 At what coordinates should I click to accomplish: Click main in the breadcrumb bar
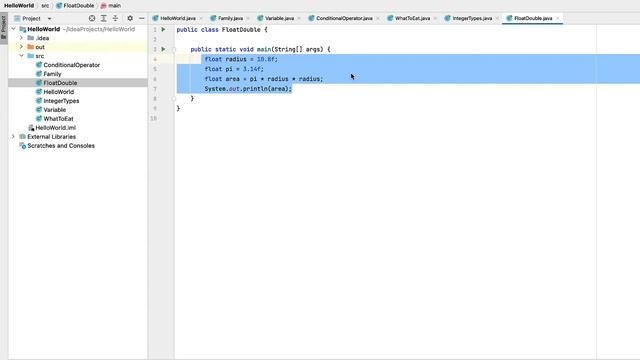[111, 6]
